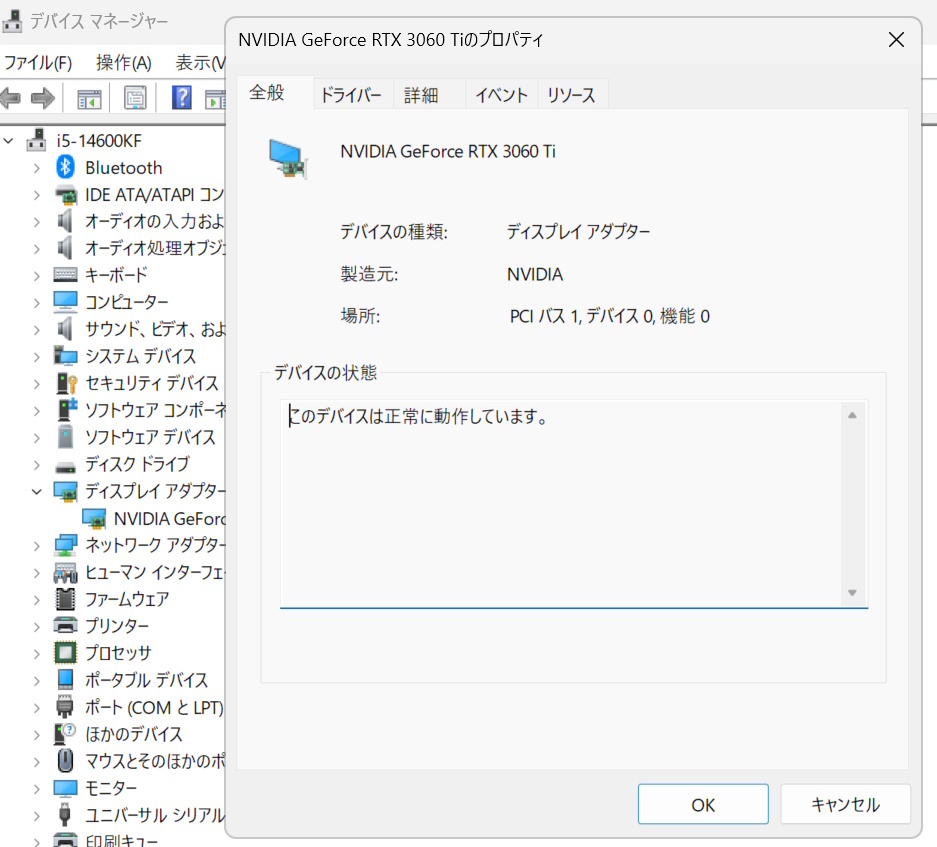Select the ソフトウェア コンポーネント tree item
Image resolution: width=937 pixels, height=847 pixels.
(x=155, y=410)
